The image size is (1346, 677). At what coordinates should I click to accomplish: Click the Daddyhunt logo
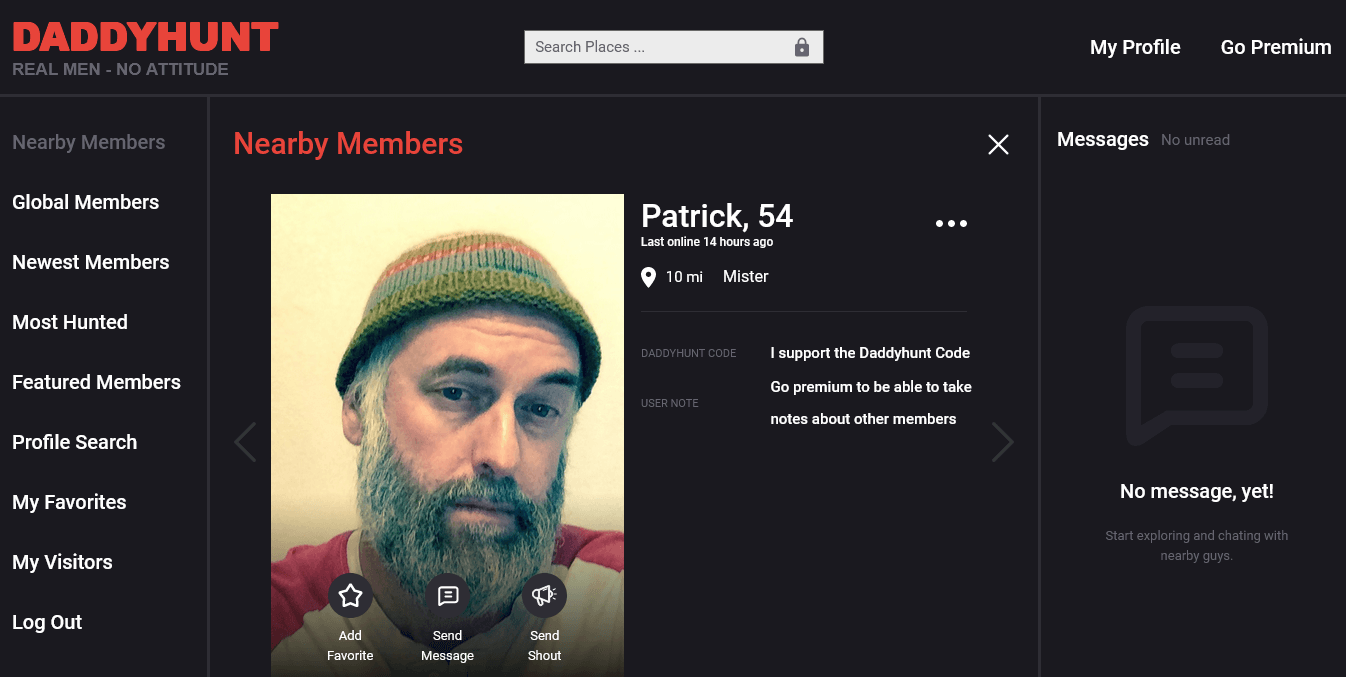146,38
